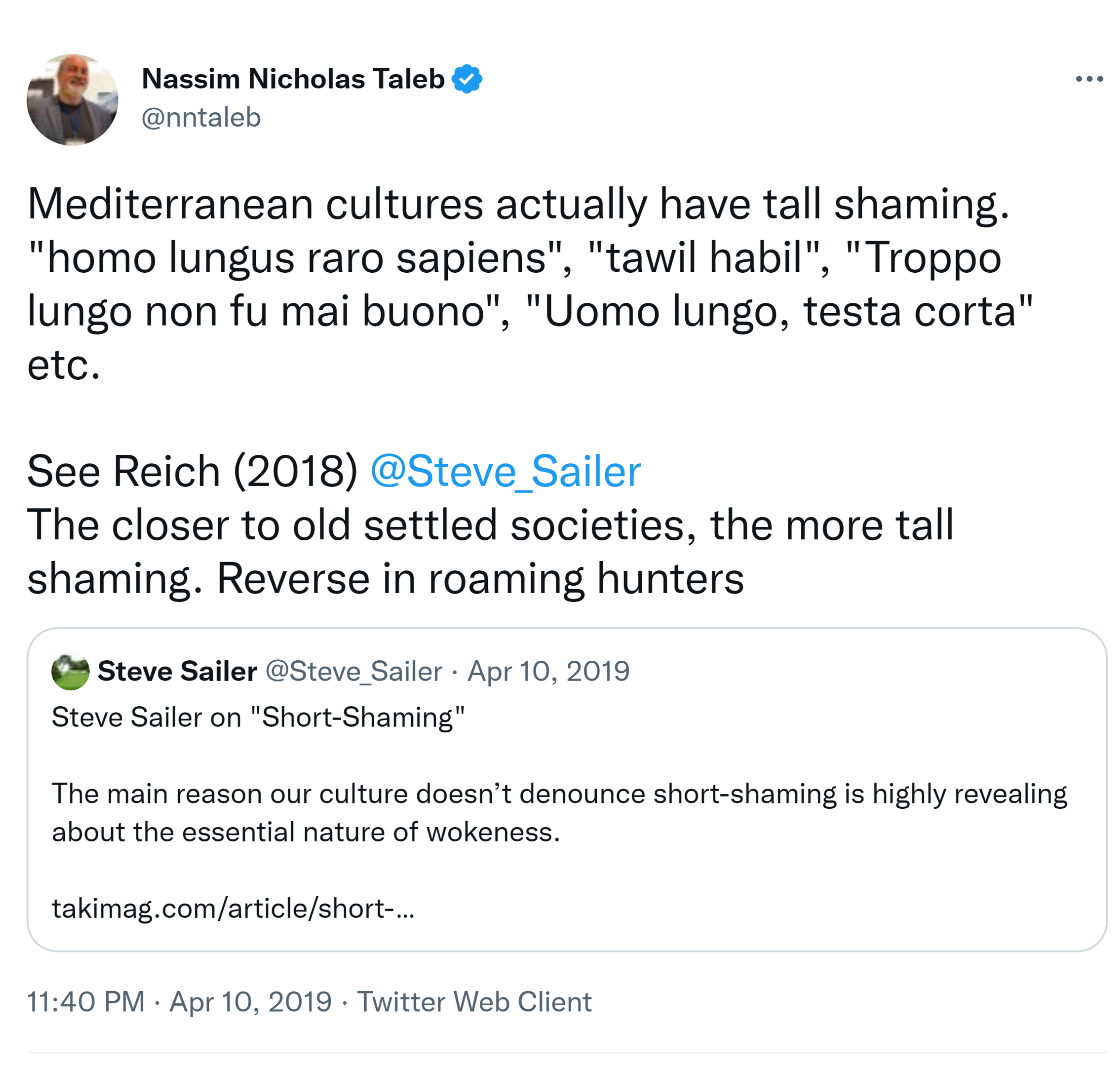Click Steve Sailer's small avatar in quoted tweet
Viewport: 1120px width, 1086px height.
coord(70,671)
